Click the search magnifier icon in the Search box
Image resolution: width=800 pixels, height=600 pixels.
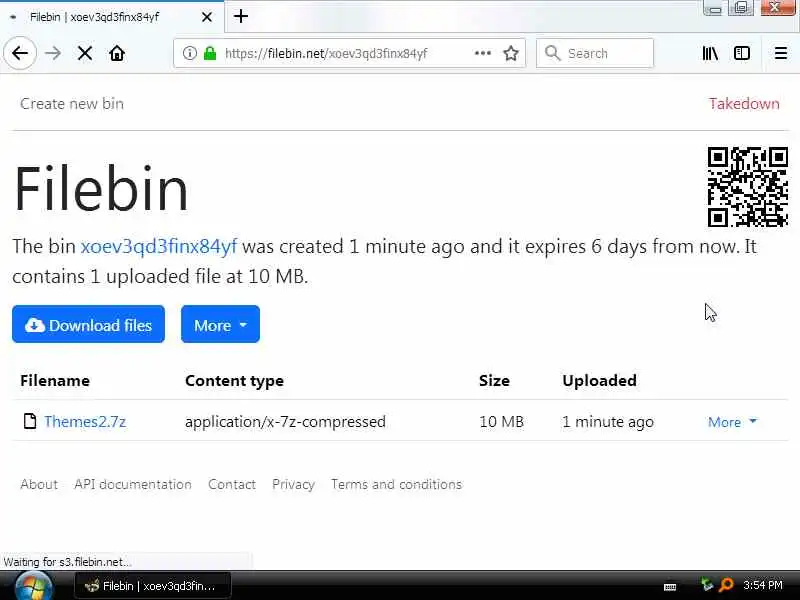tap(552, 53)
